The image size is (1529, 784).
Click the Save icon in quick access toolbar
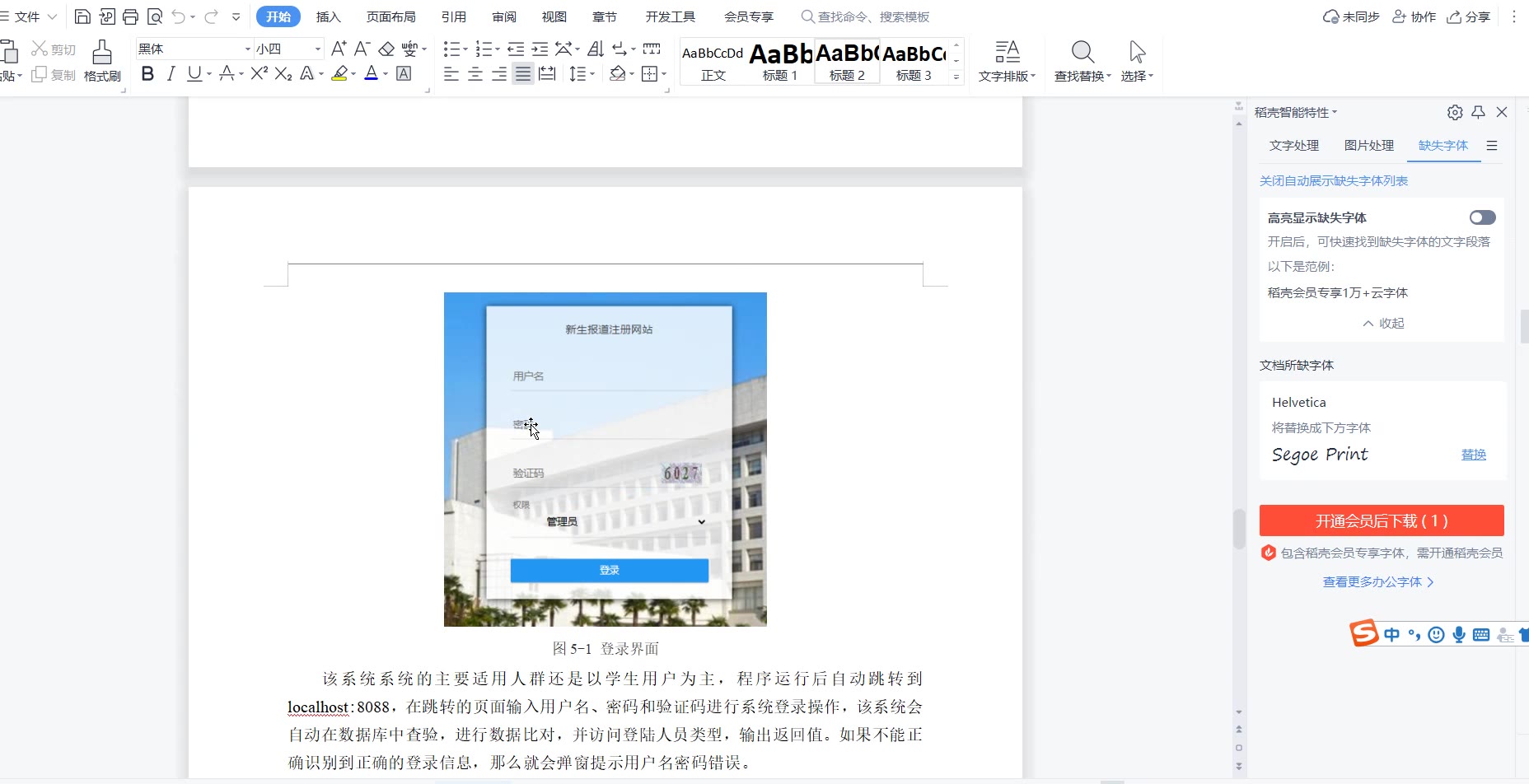pos(82,16)
